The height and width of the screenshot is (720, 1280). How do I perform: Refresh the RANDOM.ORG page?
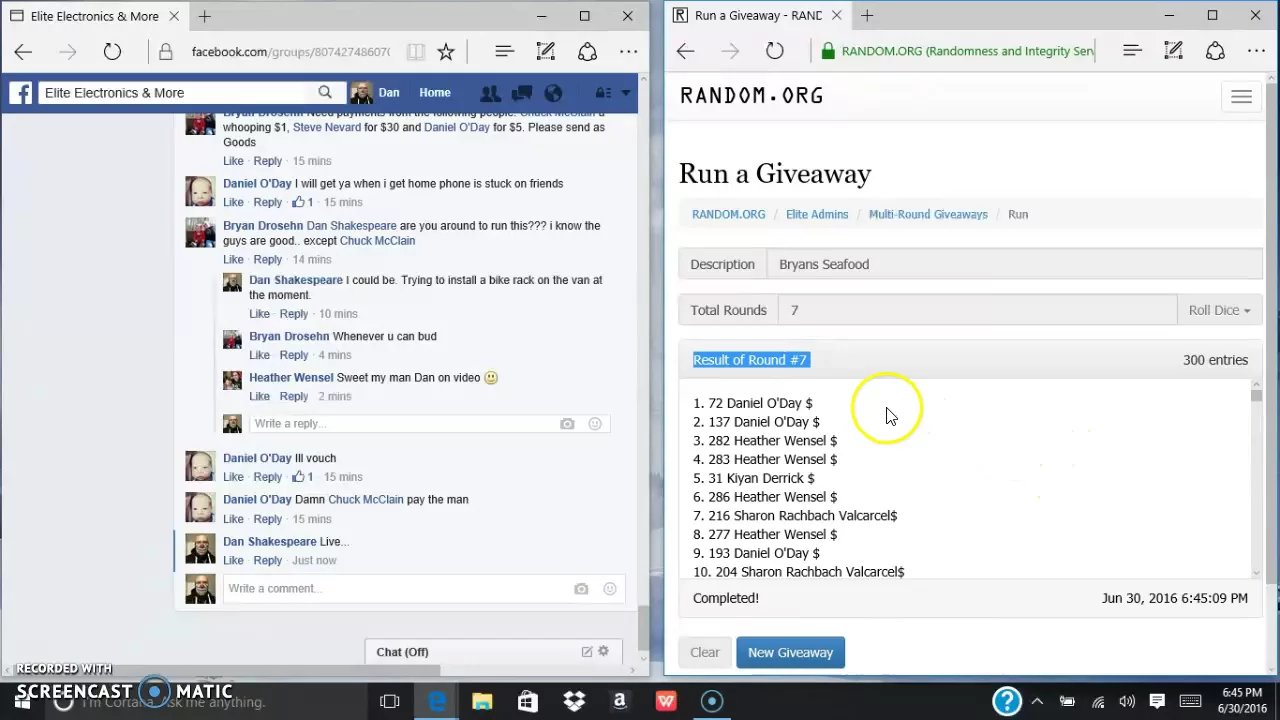pos(775,51)
